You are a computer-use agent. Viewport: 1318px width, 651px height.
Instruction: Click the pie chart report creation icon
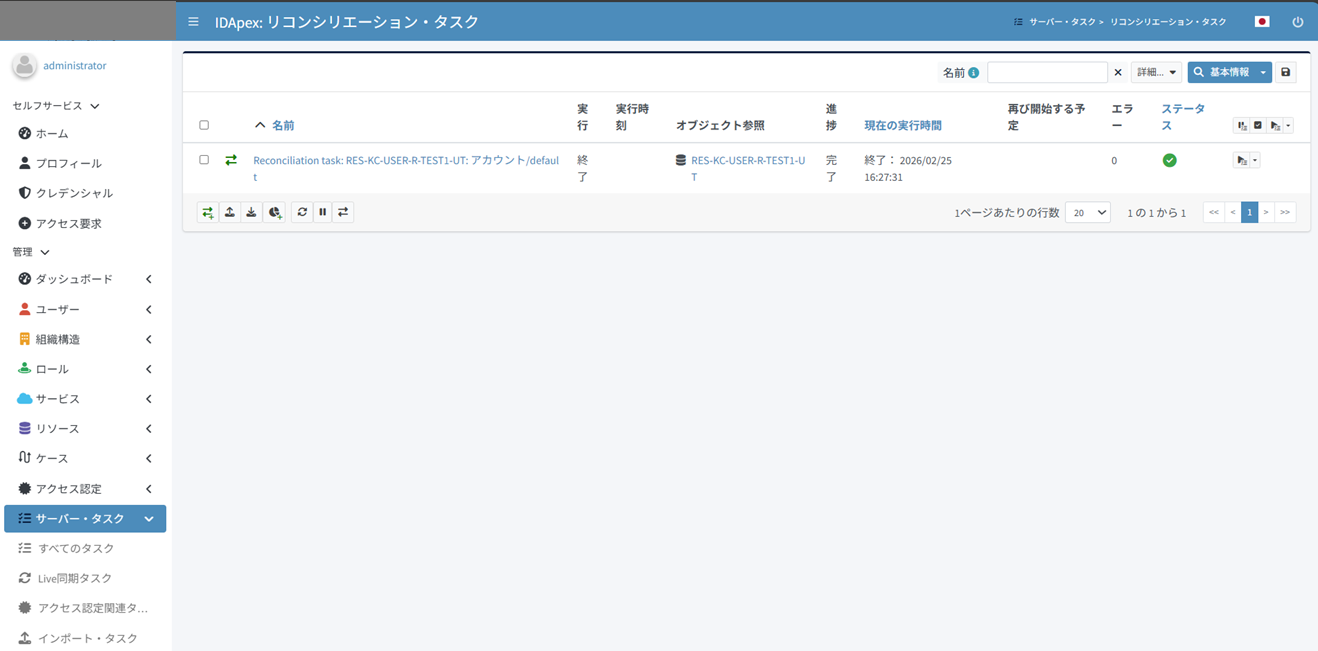point(275,212)
